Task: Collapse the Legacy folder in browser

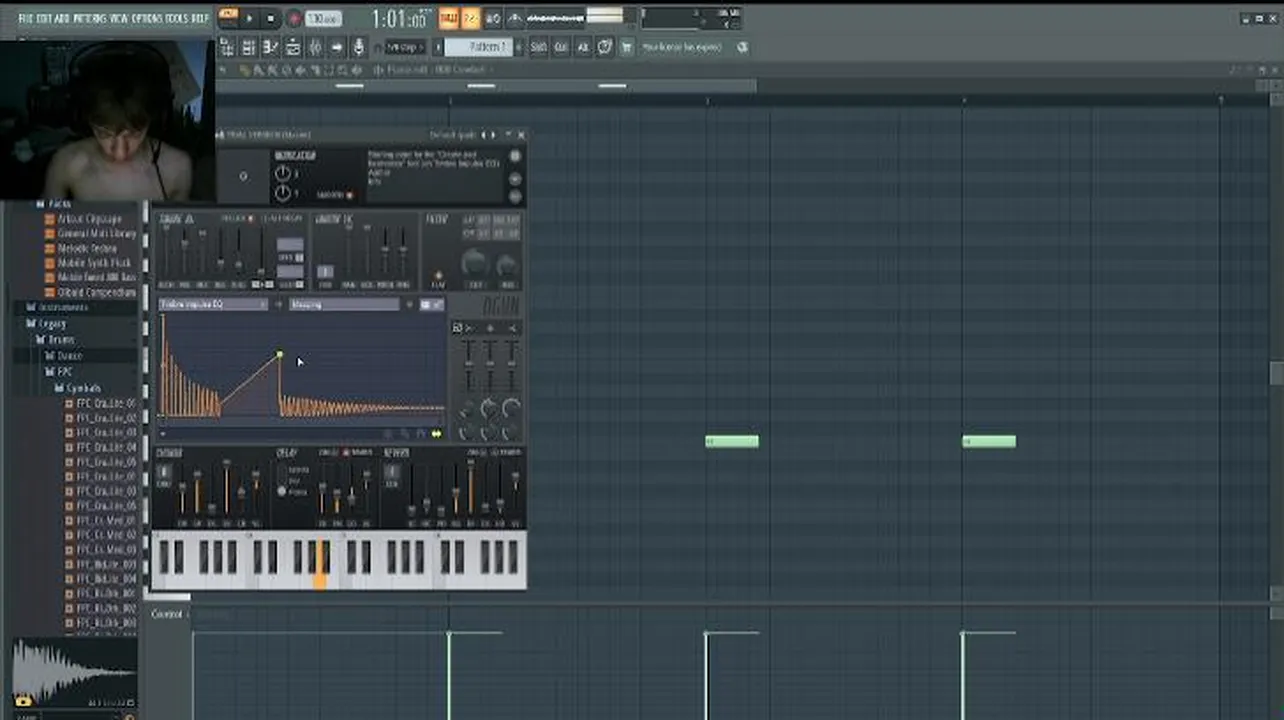Action: [52, 323]
